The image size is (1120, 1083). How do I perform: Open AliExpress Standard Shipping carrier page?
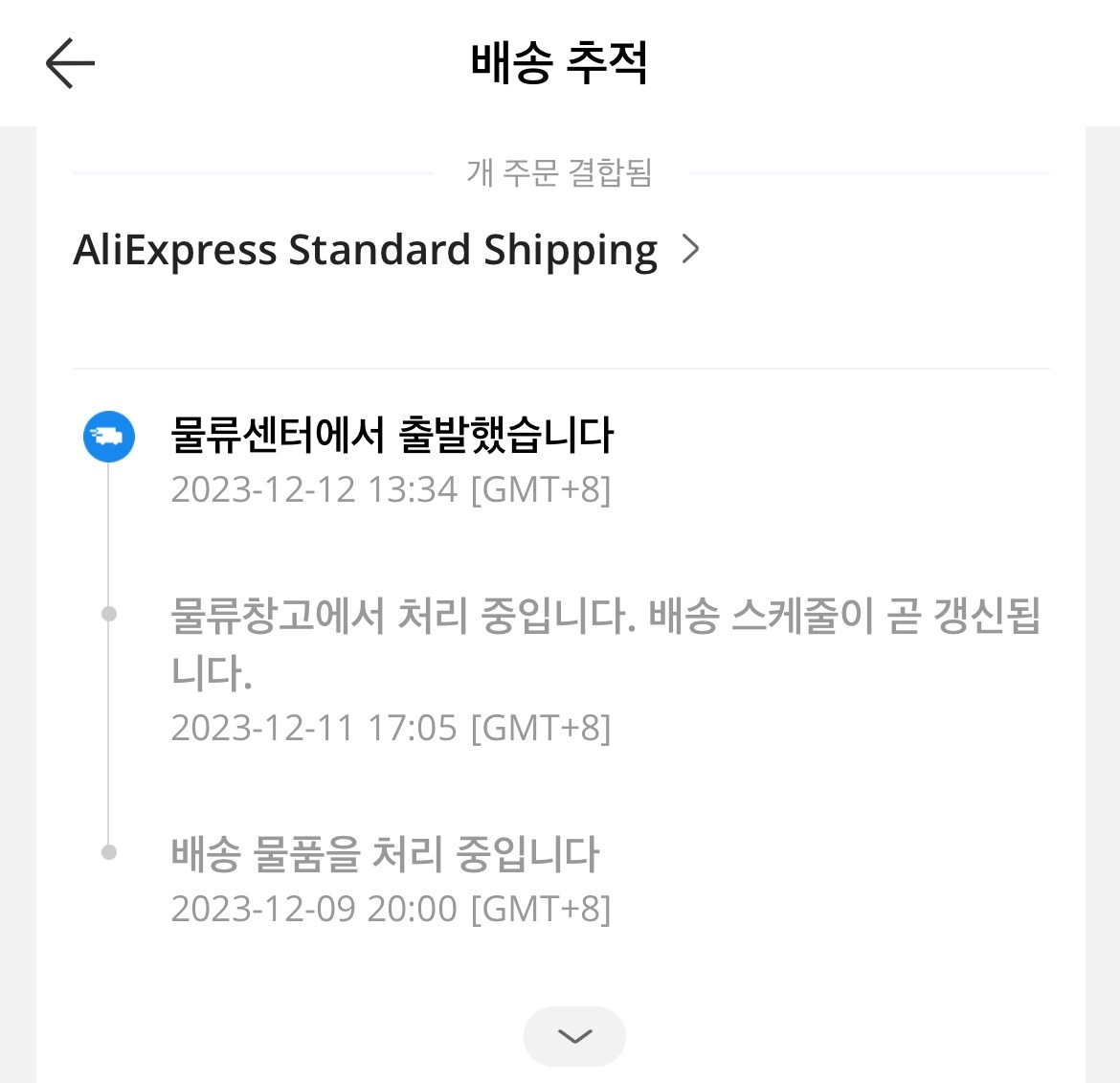365,250
